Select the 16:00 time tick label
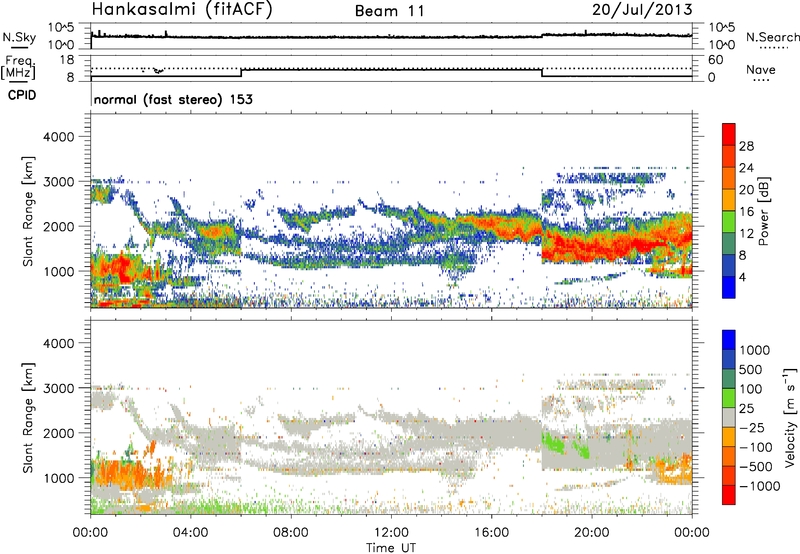This screenshot has height=554, width=800. pyautogui.click(x=491, y=533)
